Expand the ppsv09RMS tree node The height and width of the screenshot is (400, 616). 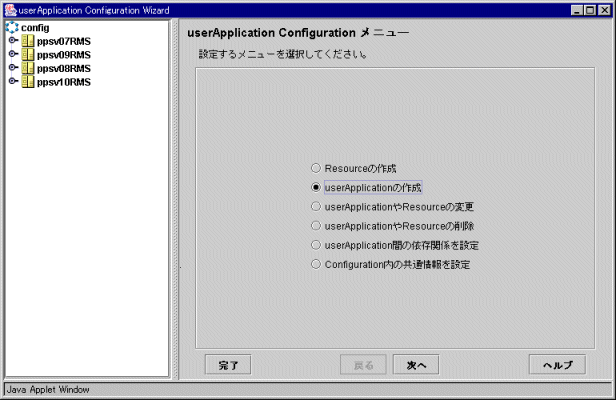[12, 55]
